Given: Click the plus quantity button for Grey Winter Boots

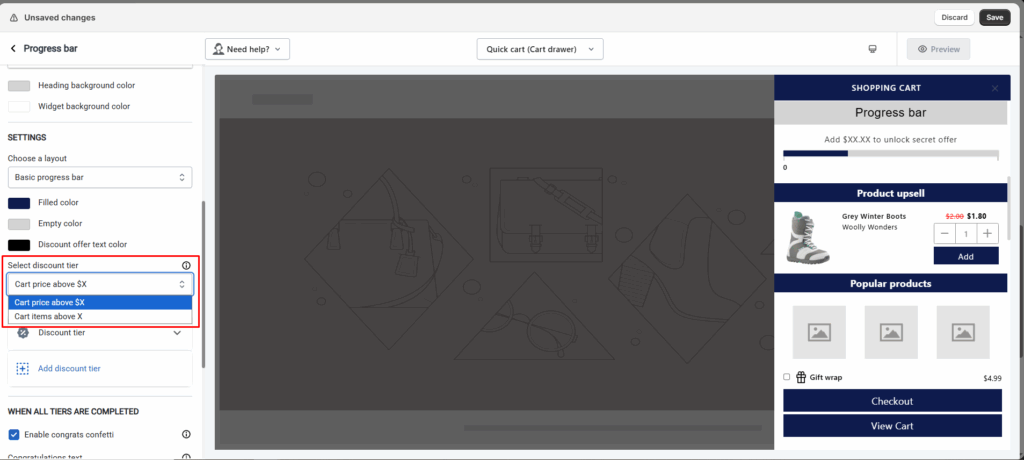Looking at the screenshot, I should [988, 233].
